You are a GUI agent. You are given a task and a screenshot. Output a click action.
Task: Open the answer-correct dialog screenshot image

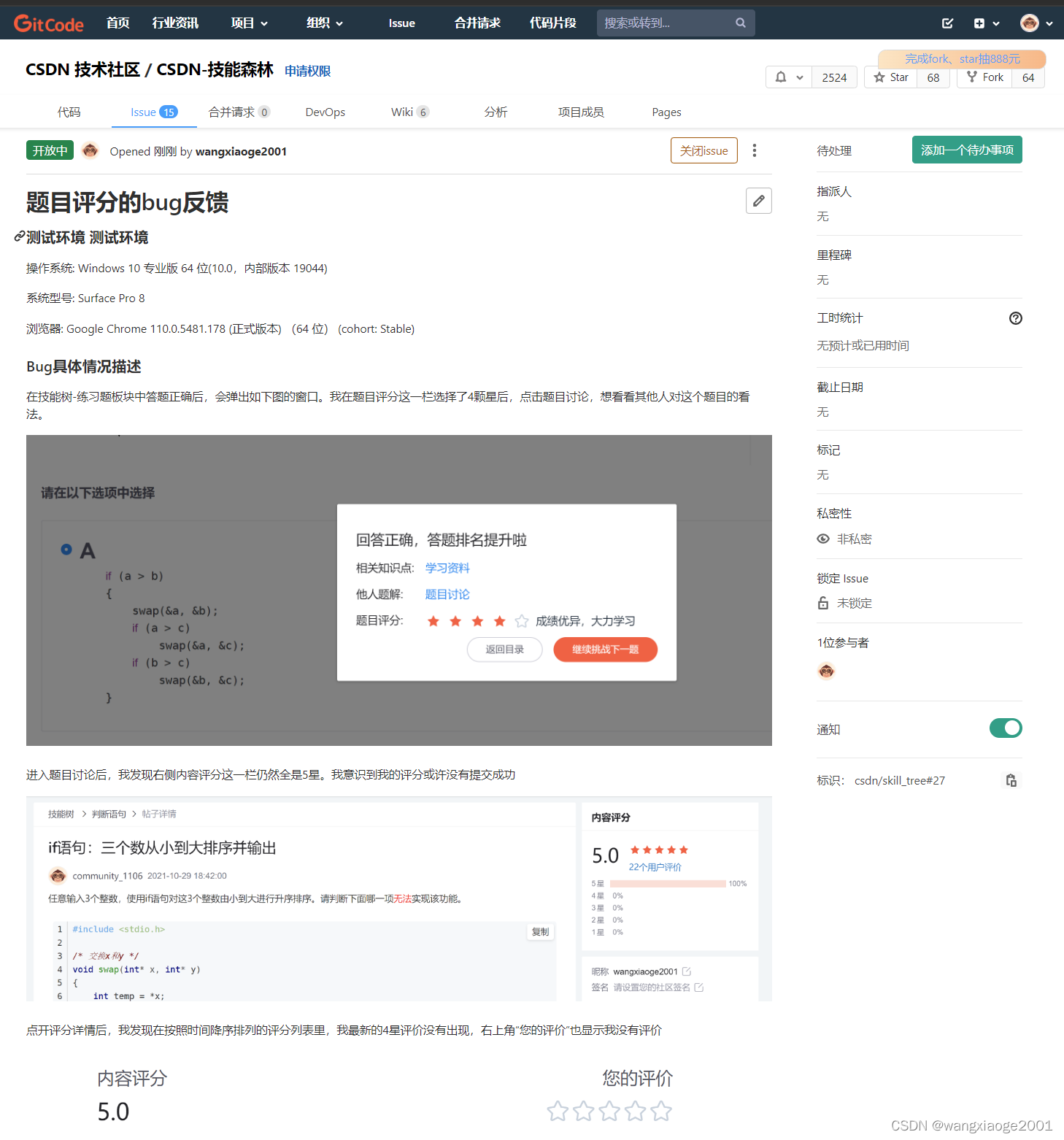point(399,590)
